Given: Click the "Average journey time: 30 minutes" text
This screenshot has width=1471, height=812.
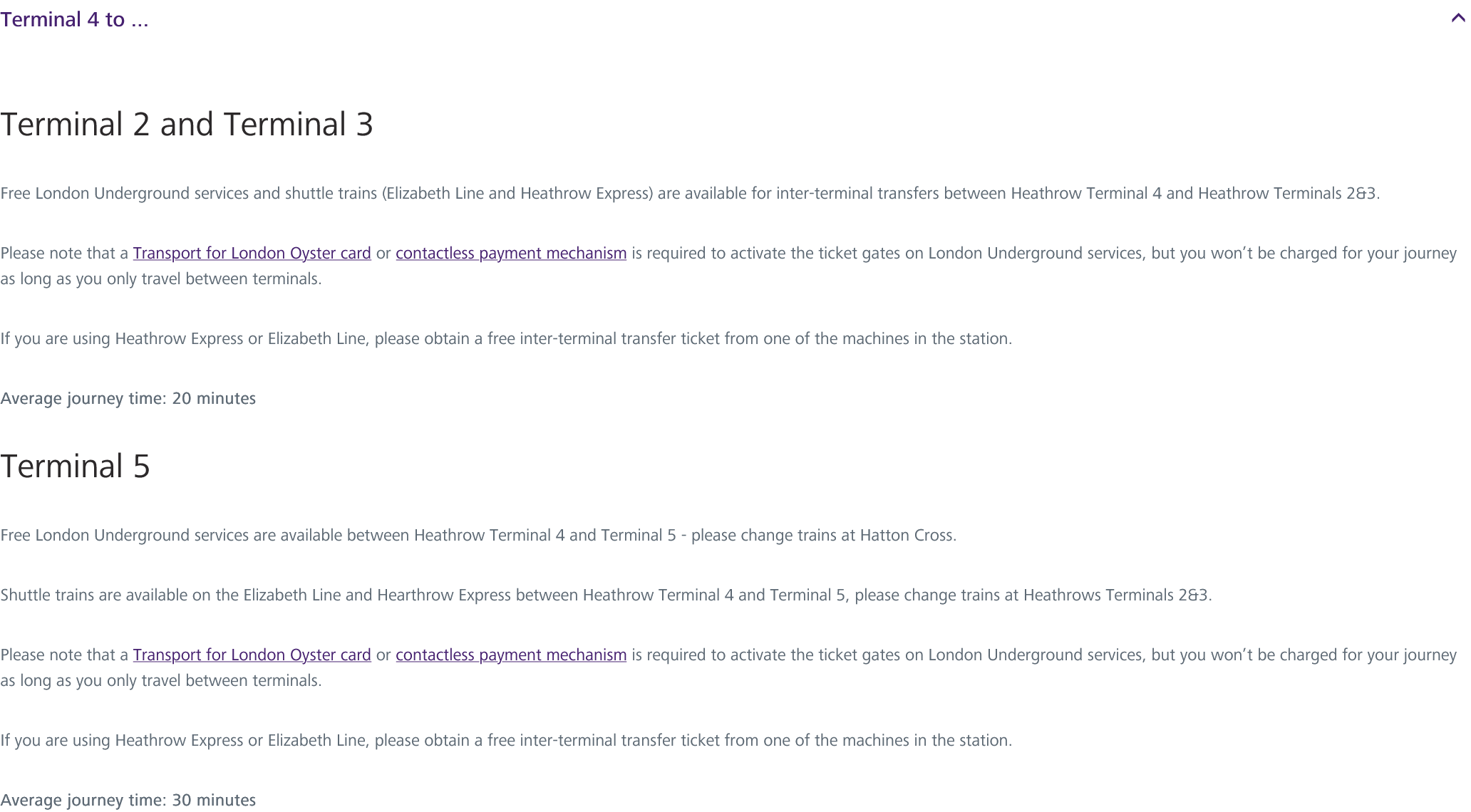Looking at the screenshot, I should pyautogui.click(x=128, y=801).
